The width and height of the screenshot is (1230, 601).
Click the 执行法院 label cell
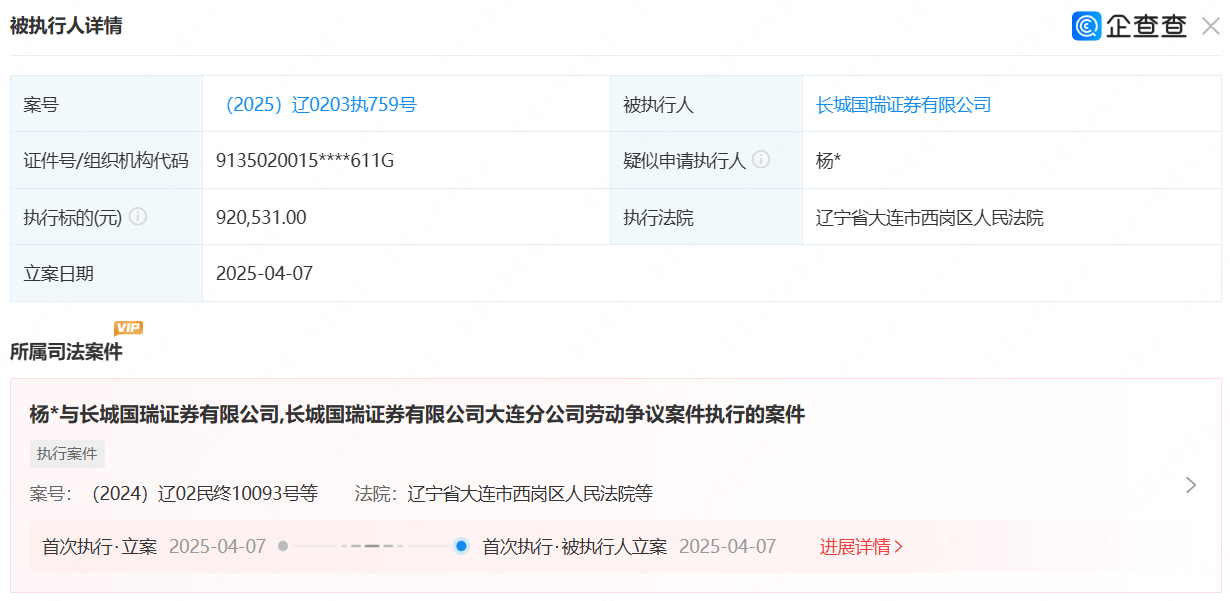(706, 217)
